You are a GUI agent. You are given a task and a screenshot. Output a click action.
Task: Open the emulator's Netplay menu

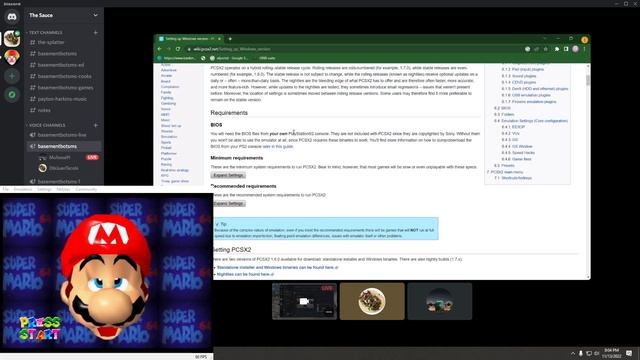(63, 189)
